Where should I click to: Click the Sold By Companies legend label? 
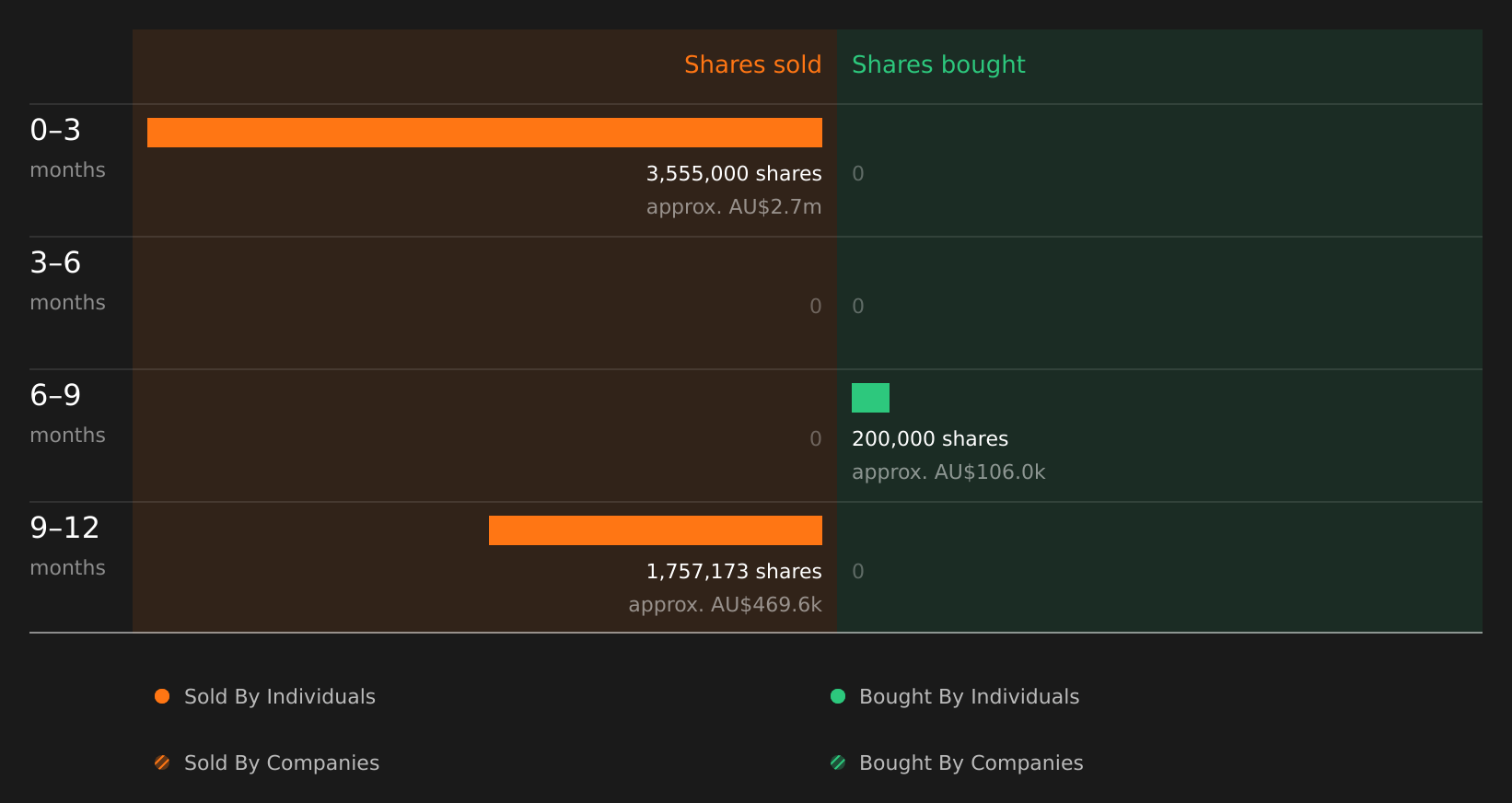pyautogui.click(x=282, y=762)
